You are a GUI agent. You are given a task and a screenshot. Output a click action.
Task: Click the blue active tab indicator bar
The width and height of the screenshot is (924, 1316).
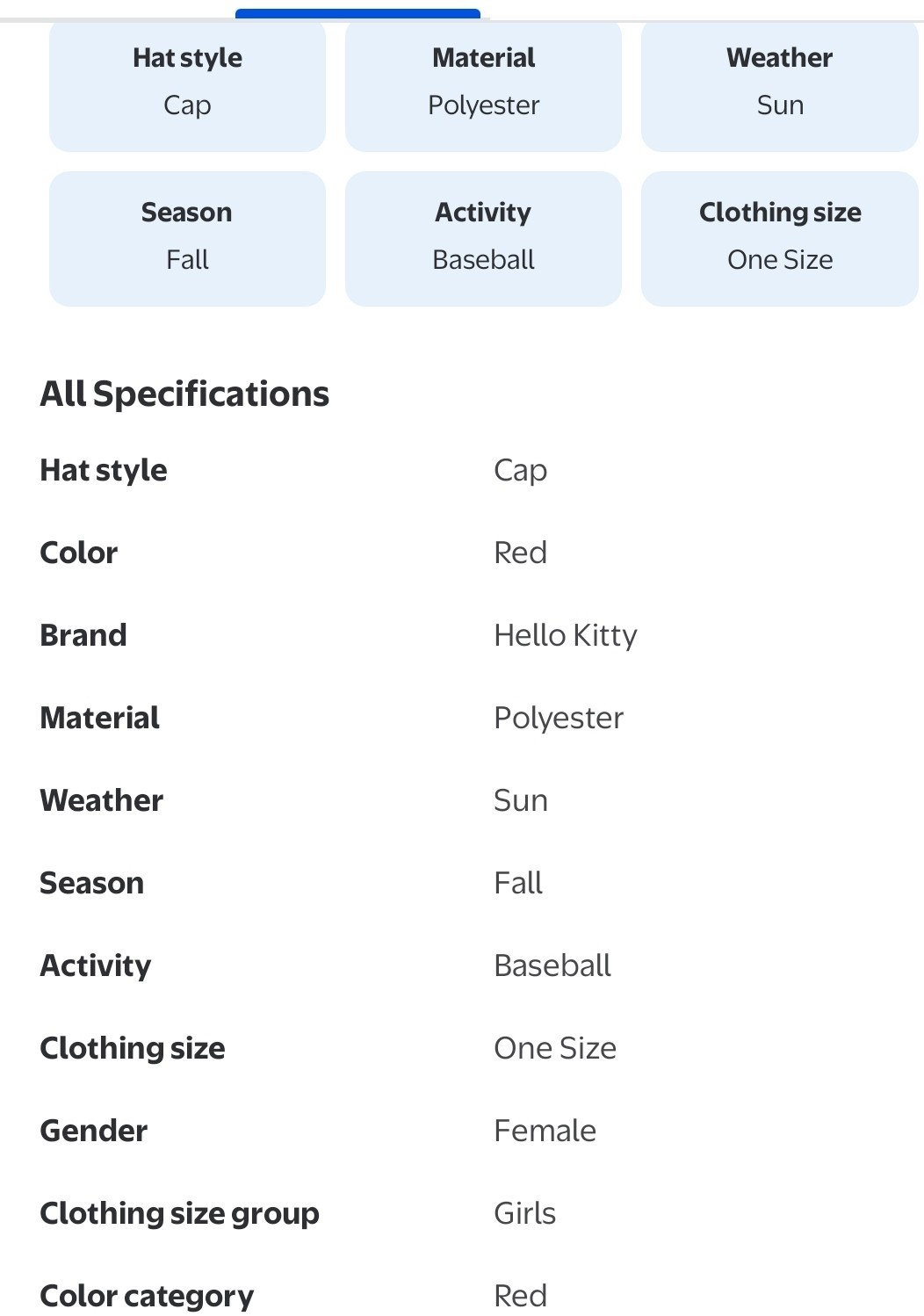coord(357,13)
